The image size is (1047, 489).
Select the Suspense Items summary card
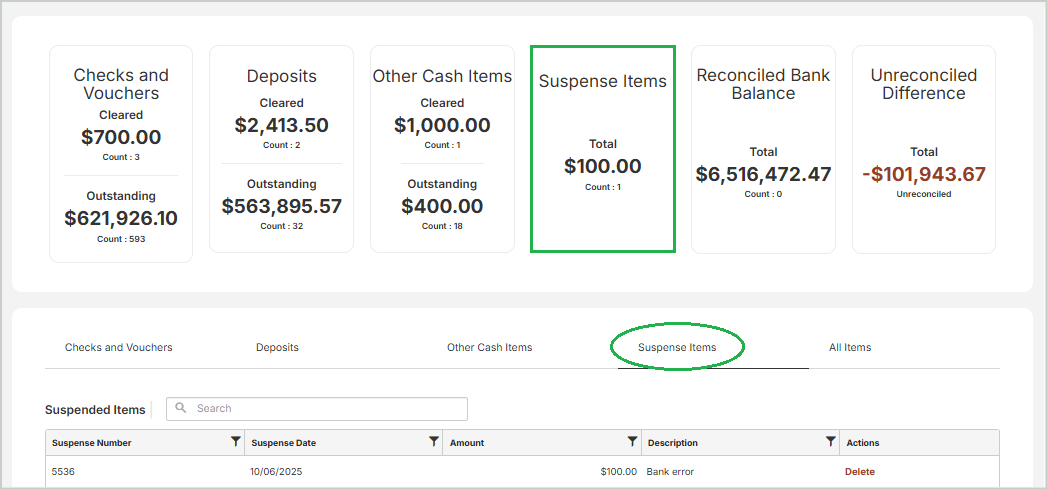click(x=602, y=149)
